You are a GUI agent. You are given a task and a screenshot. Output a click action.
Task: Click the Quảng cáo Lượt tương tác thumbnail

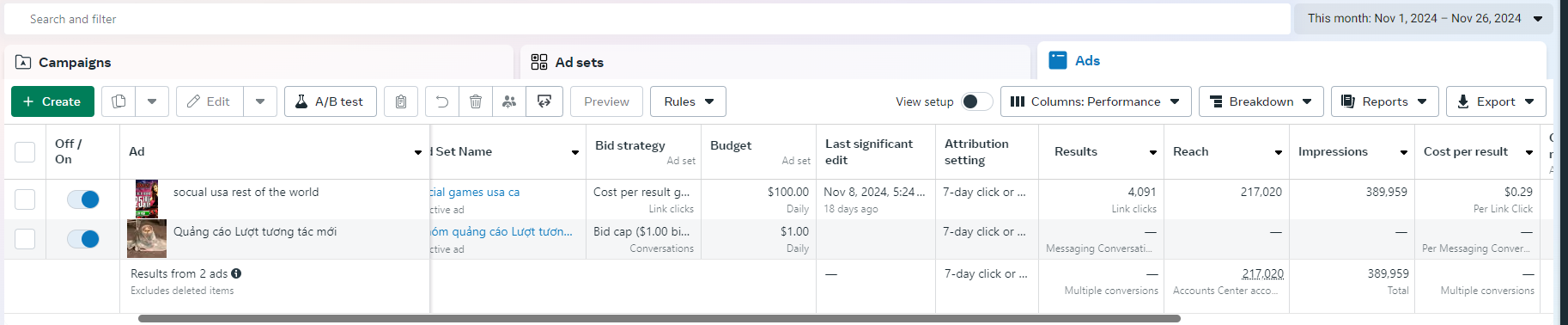coord(147,239)
